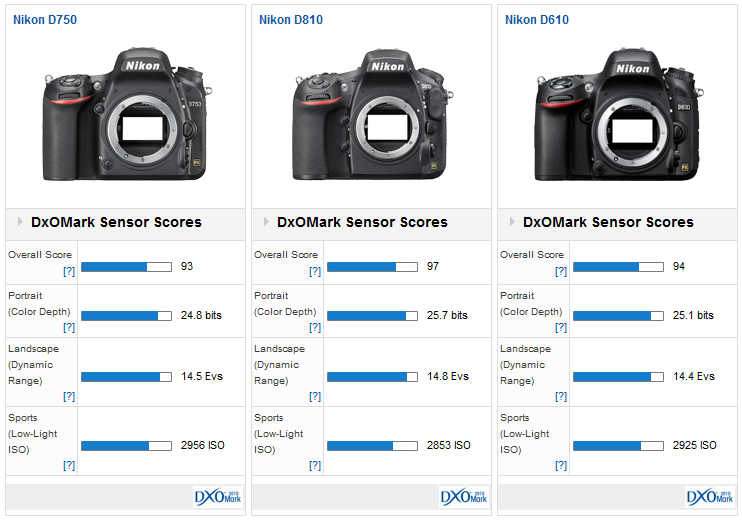The image size is (742, 520).
Task: Open the Nikon D810 title link
Action: pyautogui.click(x=291, y=19)
